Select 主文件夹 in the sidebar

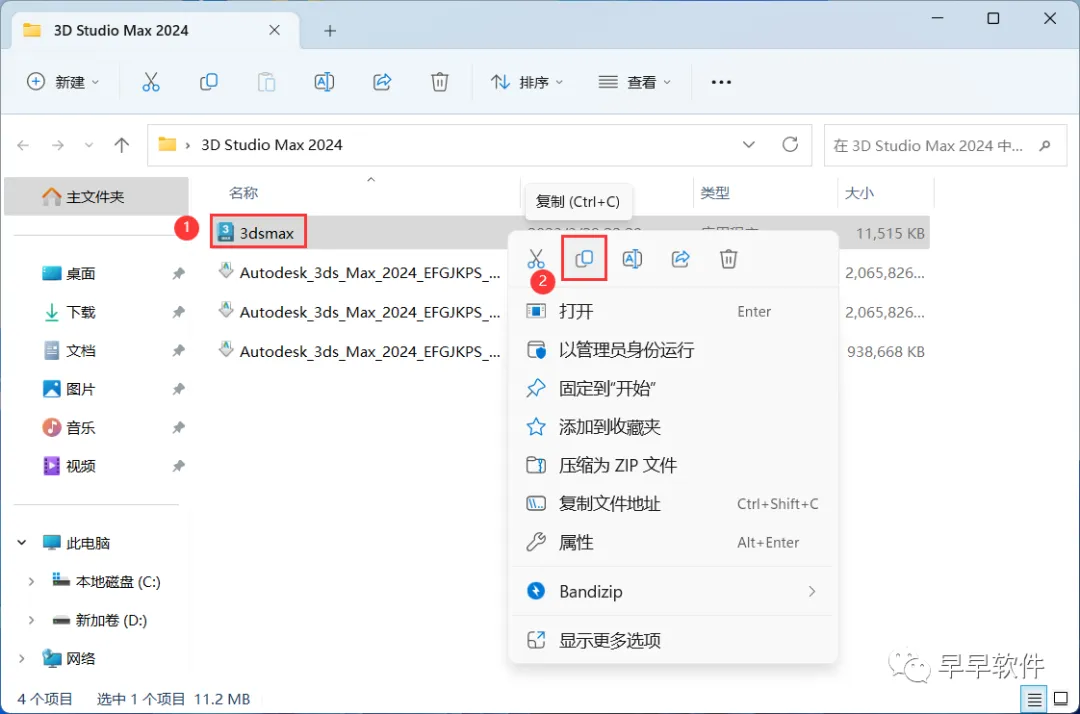pyautogui.click(x=96, y=197)
